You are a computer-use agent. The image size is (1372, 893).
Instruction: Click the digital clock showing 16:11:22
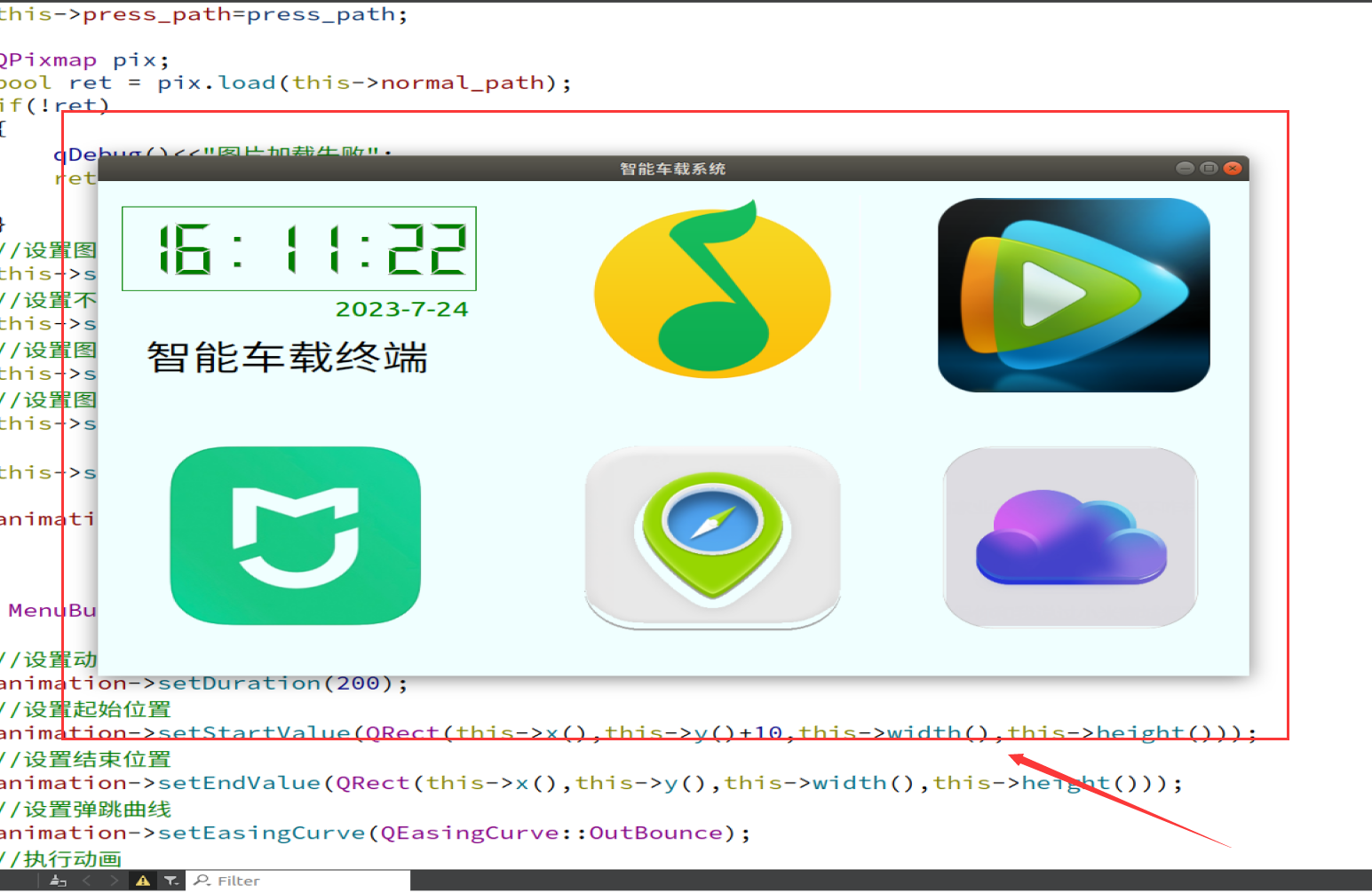coord(299,249)
